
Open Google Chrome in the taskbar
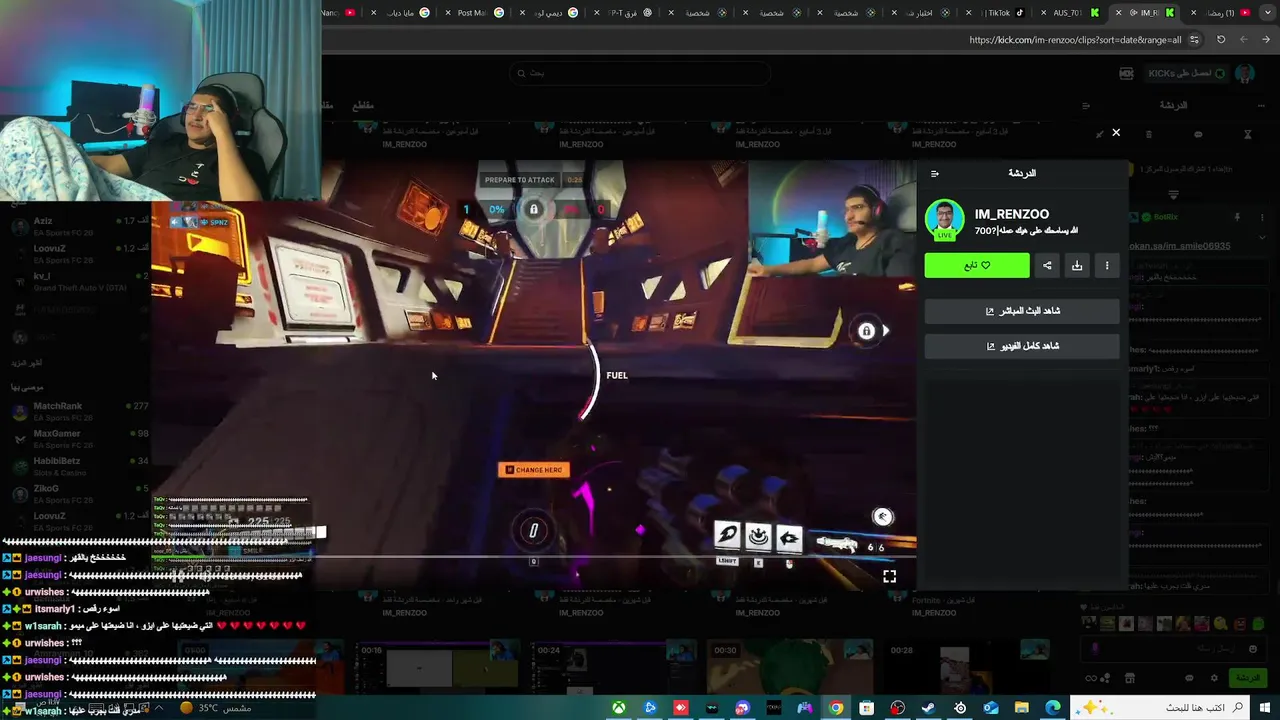click(836, 708)
